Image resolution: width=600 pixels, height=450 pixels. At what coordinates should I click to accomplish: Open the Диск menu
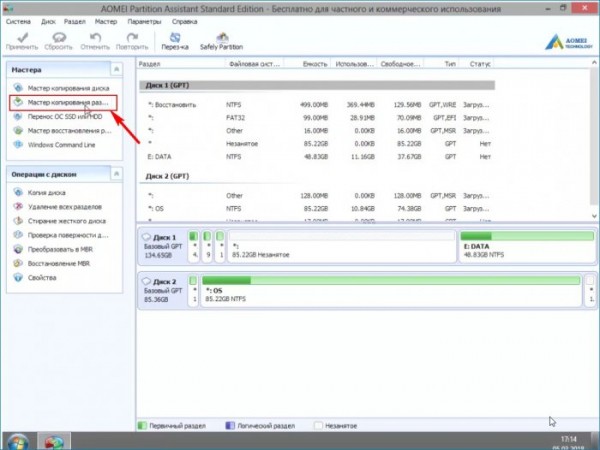click(x=49, y=21)
